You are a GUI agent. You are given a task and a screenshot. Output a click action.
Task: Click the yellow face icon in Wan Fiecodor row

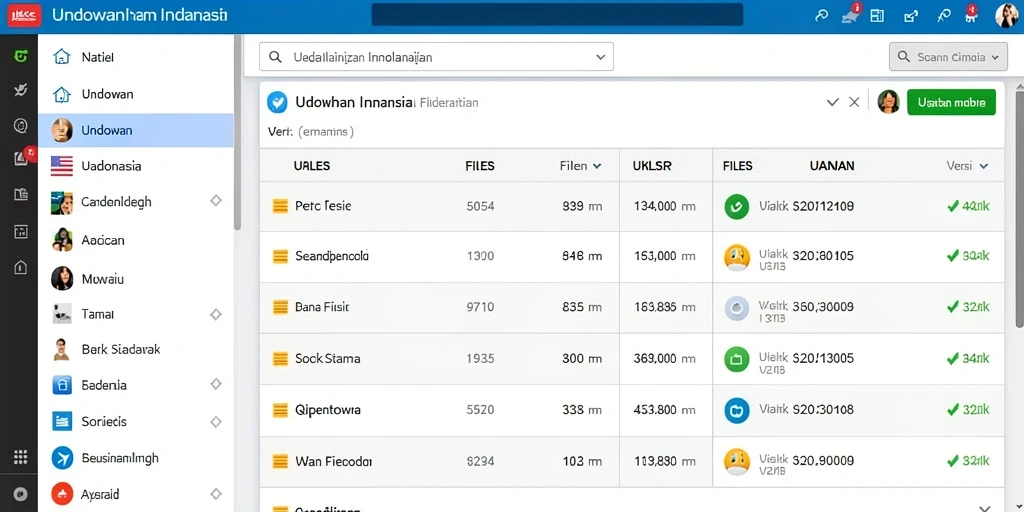(737, 461)
